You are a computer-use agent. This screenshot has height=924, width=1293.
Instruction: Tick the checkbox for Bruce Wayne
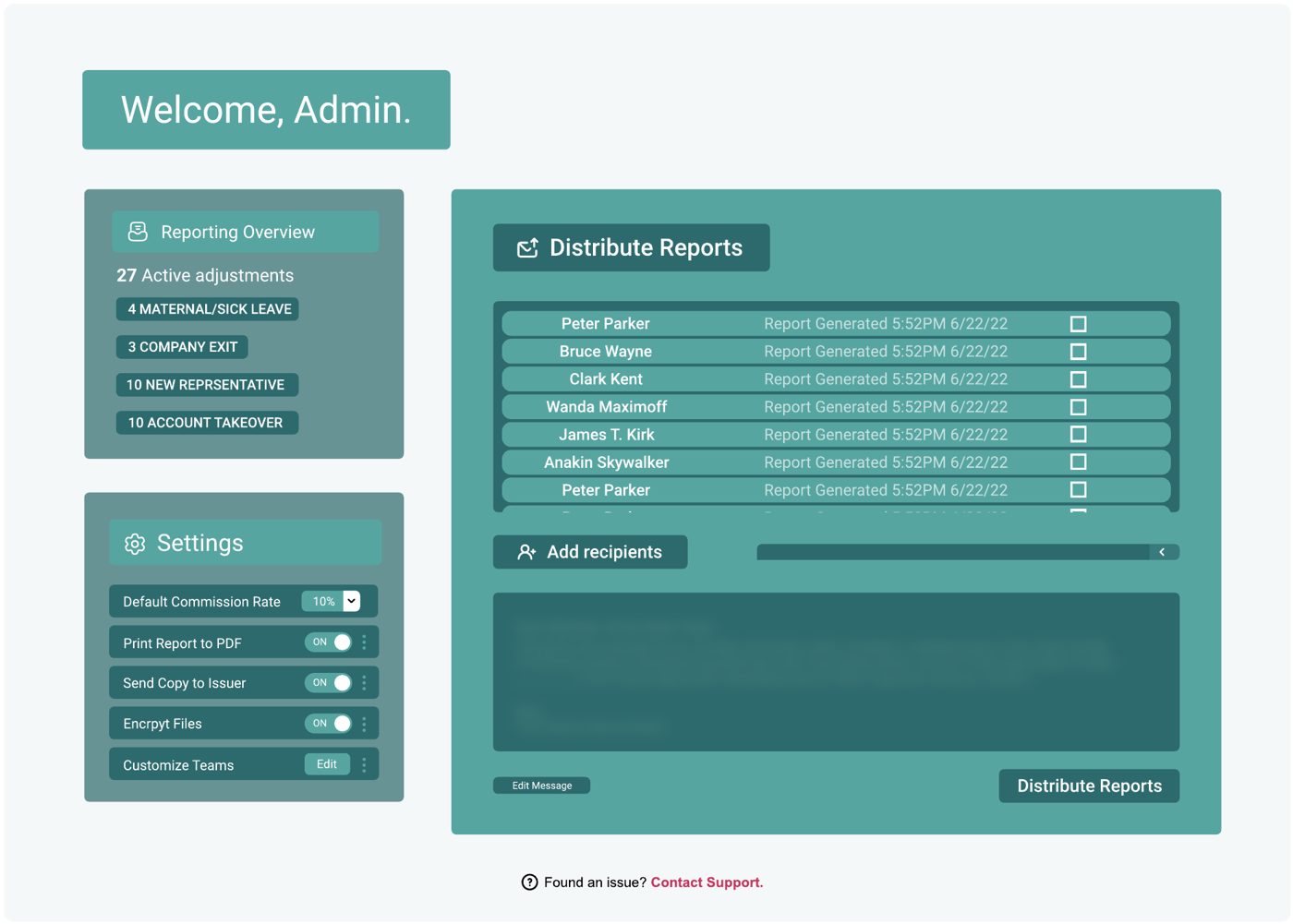[x=1078, y=352]
